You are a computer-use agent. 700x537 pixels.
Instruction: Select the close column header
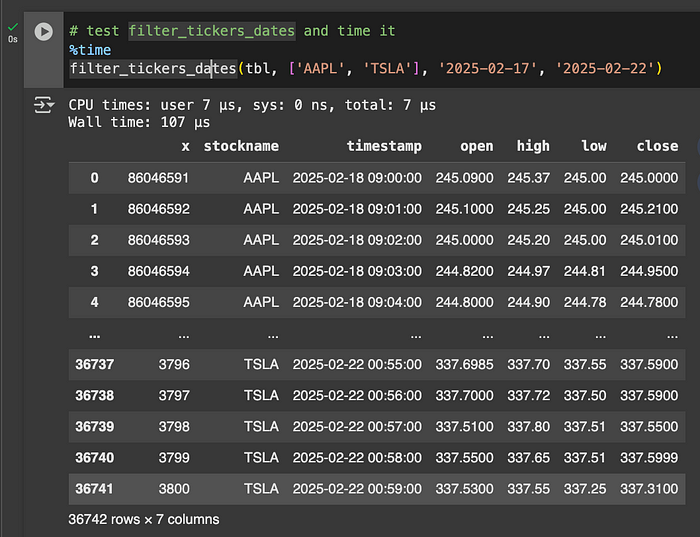click(657, 146)
